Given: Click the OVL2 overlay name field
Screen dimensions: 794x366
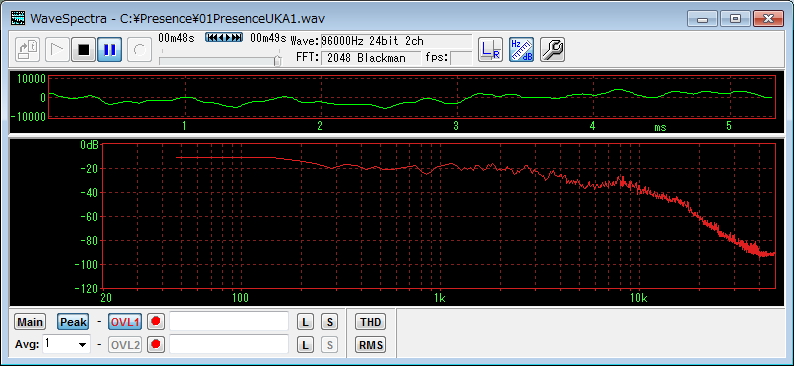Looking at the screenshot, I should click(229, 344).
